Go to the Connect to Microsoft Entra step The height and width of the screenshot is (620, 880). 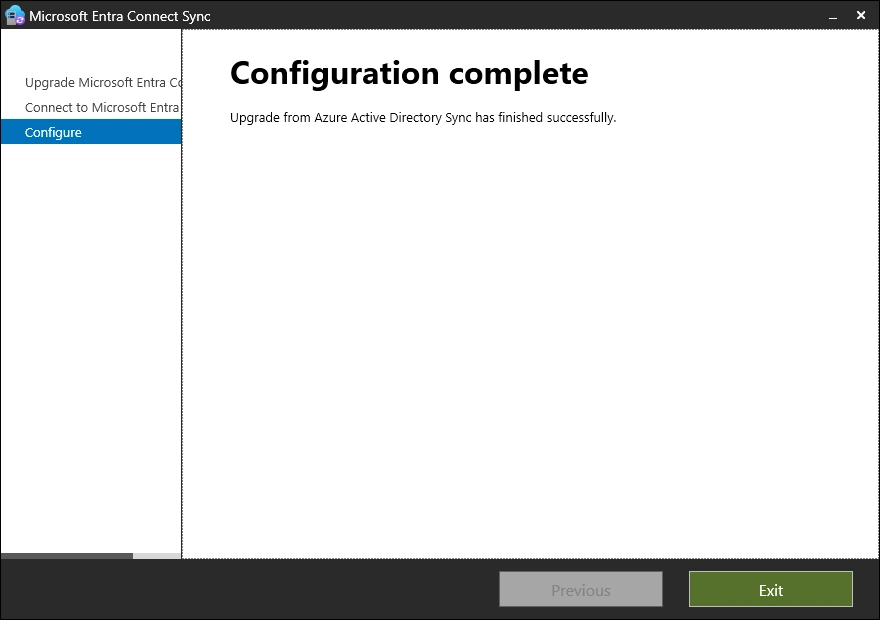(x=101, y=107)
